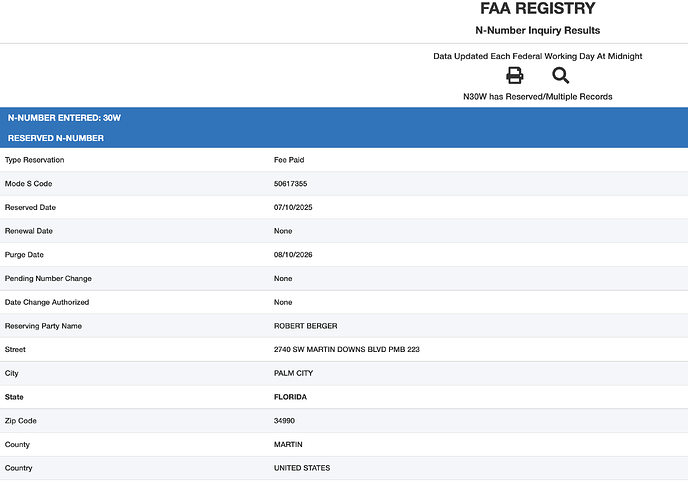Select the 'Zip Code' label
The height and width of the screenshot is (500, 688).
21,421
